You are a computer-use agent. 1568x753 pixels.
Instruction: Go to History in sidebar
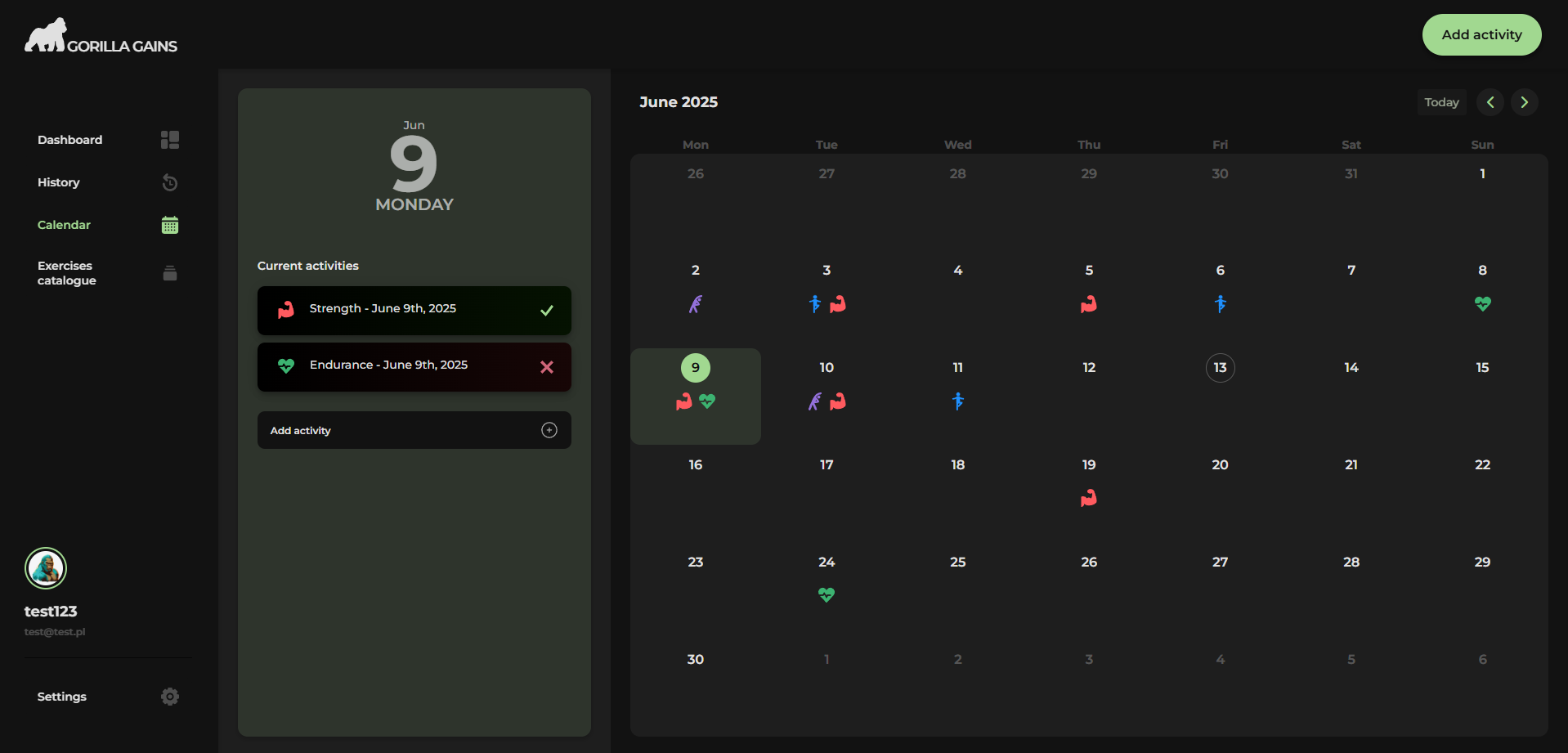tap(59, 182)
